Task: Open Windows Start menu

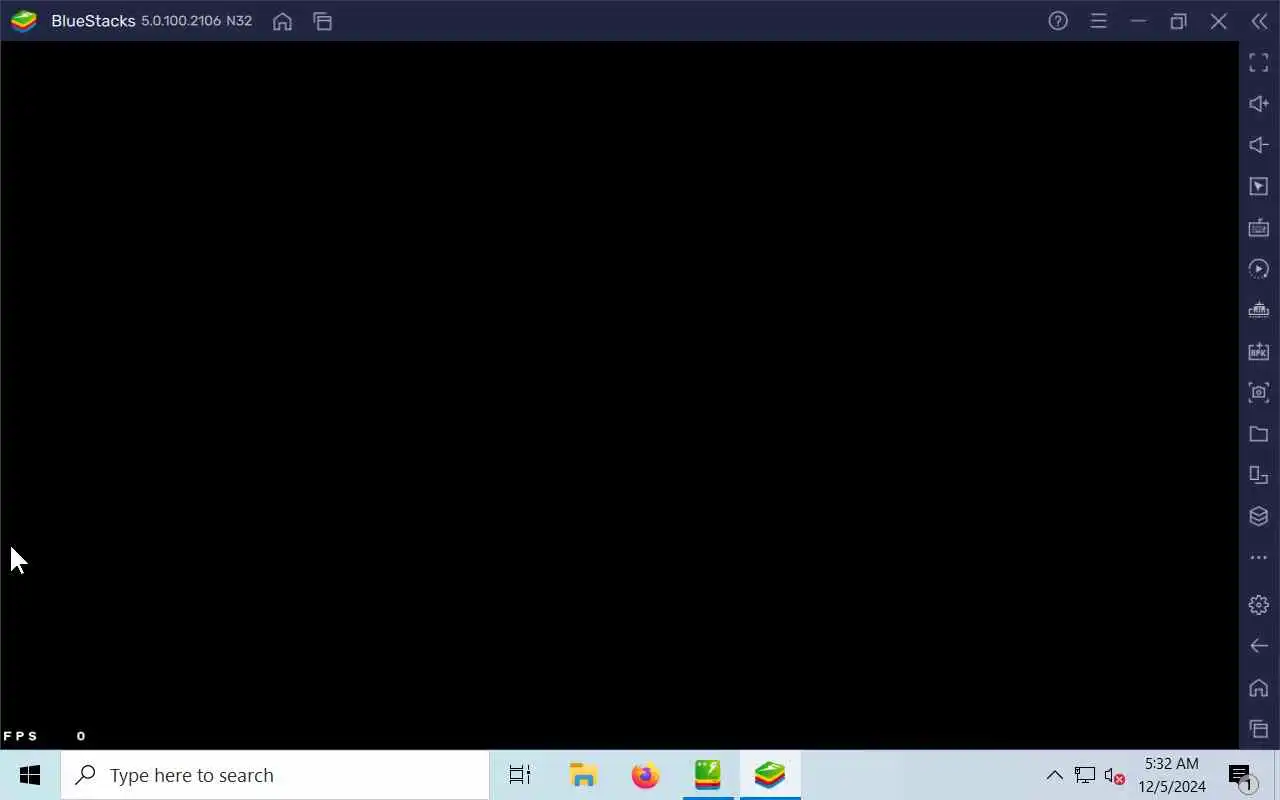Action: pos(30,775)
